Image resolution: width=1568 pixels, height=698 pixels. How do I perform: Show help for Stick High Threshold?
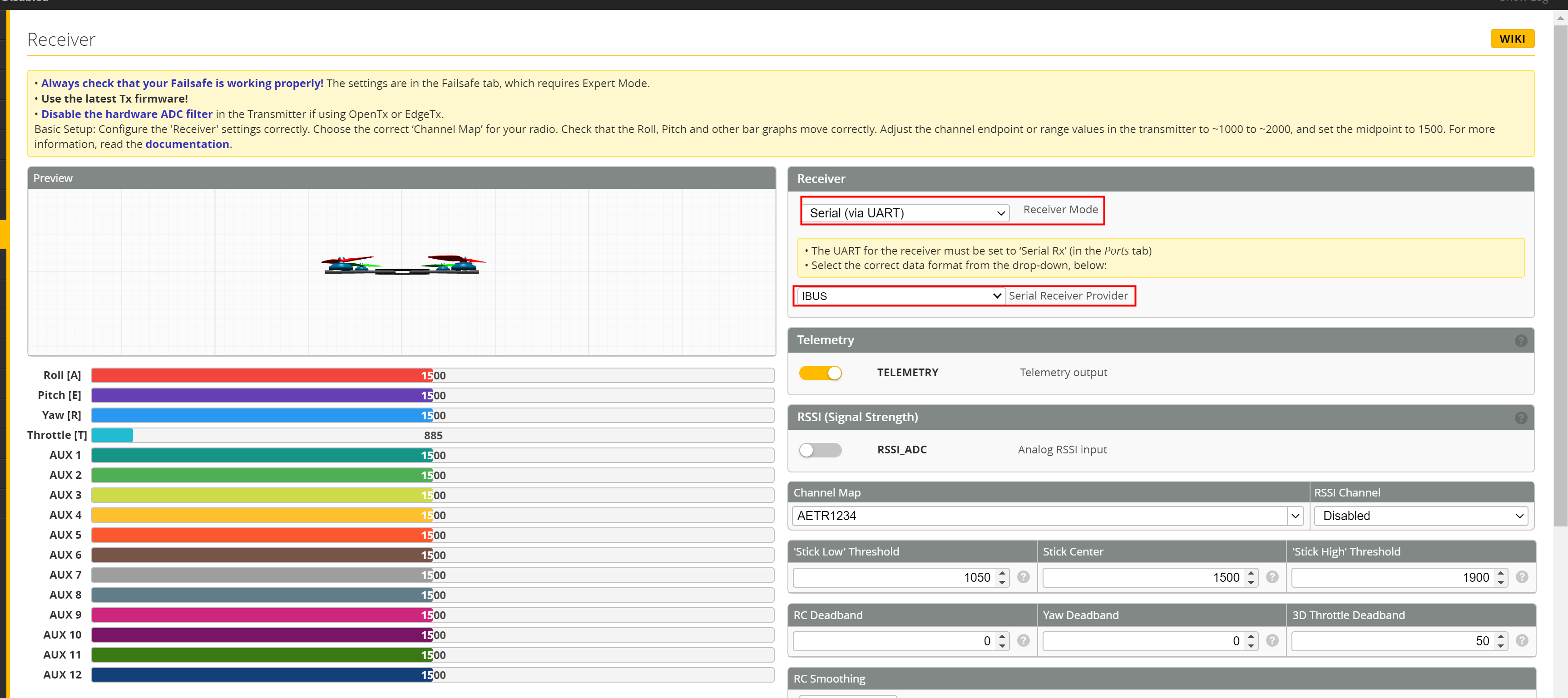point(1521,577)
